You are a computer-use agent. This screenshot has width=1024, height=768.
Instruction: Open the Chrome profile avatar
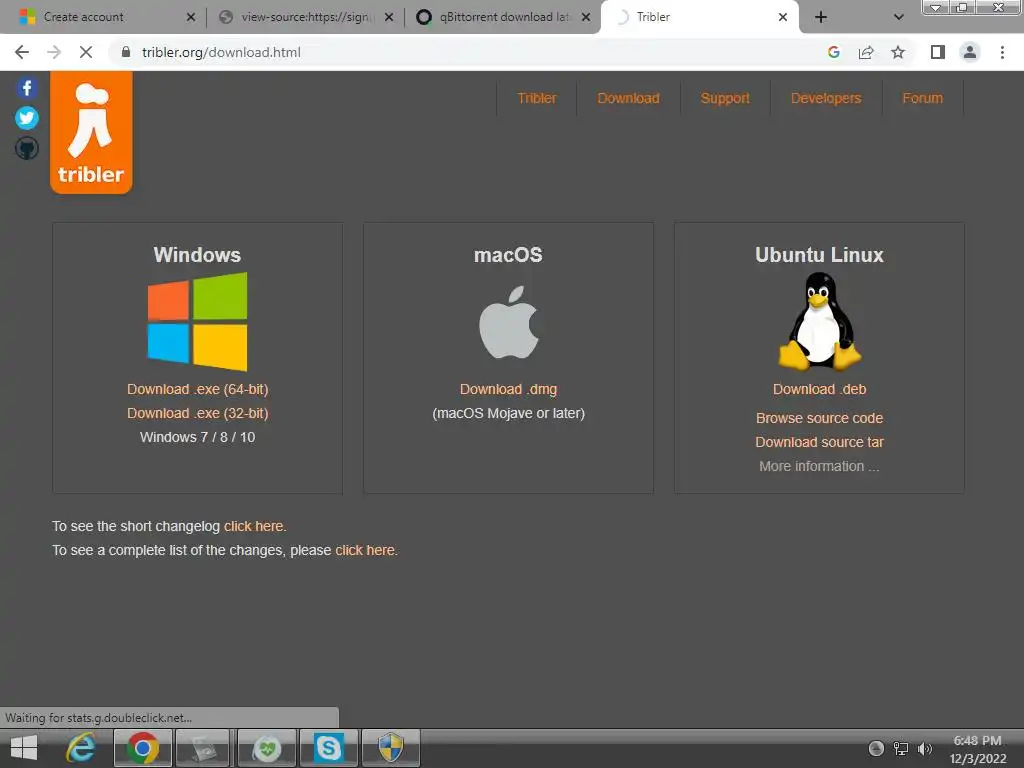click(970, 52)
